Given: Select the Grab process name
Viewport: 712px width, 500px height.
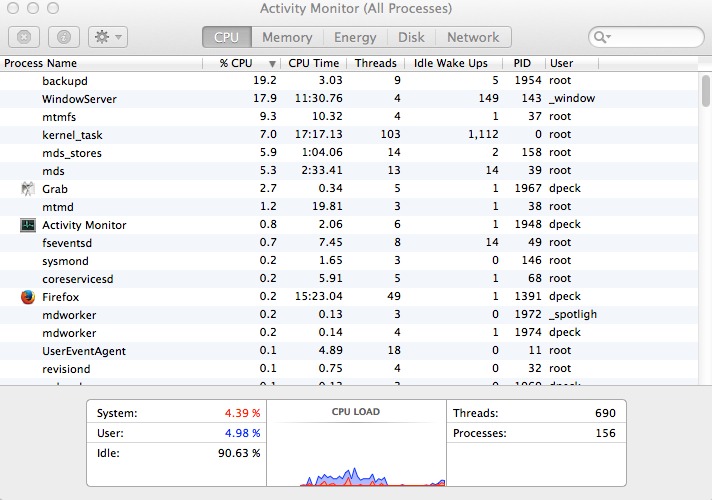Looking at the screenshot, I should pos(55,189).
